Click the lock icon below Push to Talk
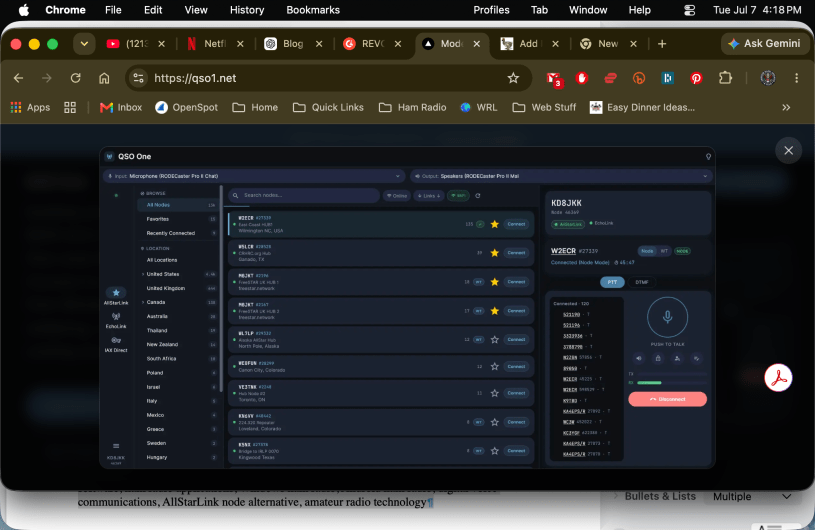The height and width of the screenshot is (530, 815). coord(658,358)
